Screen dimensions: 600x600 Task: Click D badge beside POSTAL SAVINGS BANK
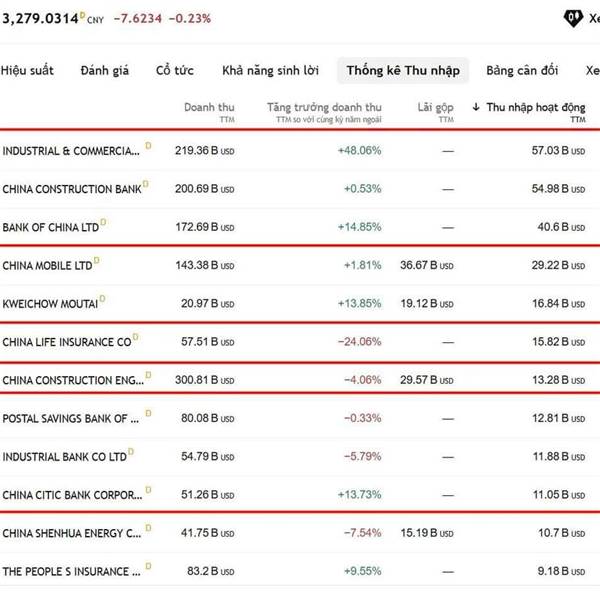point(148,413)
